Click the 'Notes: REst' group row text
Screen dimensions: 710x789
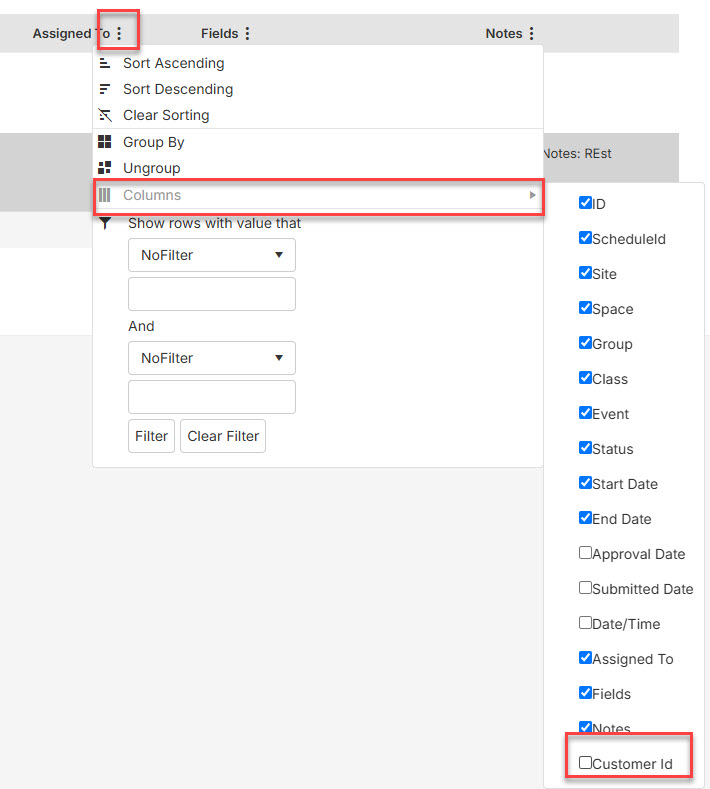[x=578, y=153]
